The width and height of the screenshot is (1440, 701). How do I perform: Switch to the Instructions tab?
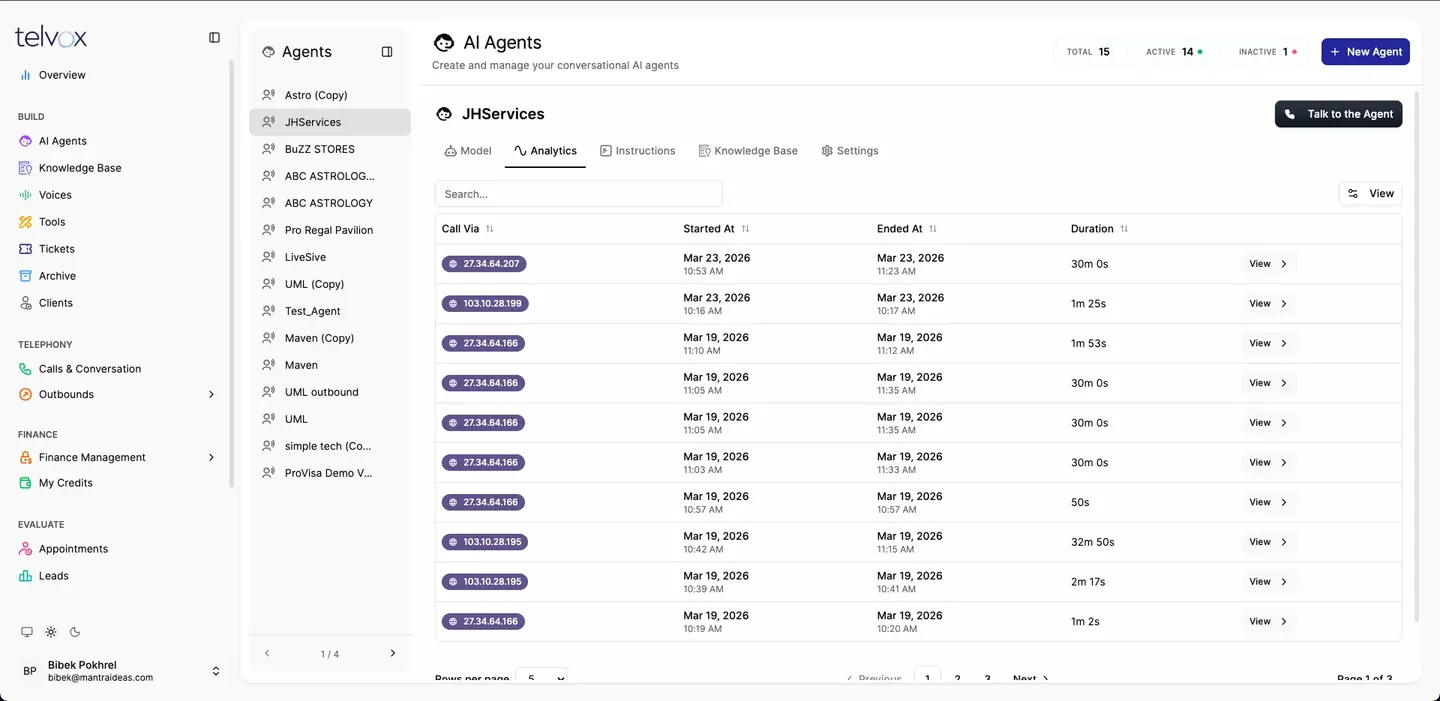tap(638, 151)
